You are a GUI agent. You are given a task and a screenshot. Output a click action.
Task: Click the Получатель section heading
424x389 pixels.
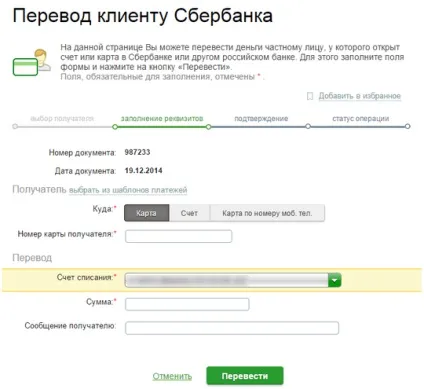pos(39,189)
